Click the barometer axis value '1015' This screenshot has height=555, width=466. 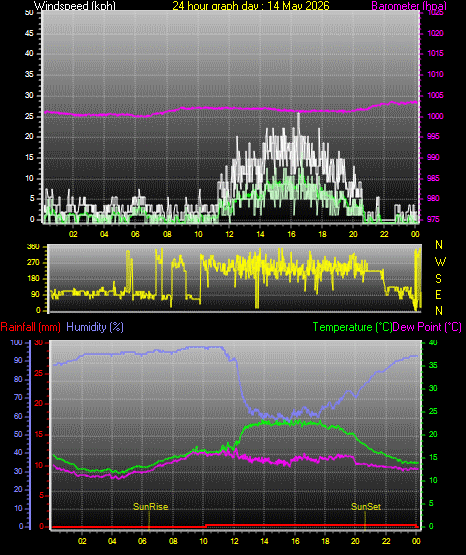point(435,53)
